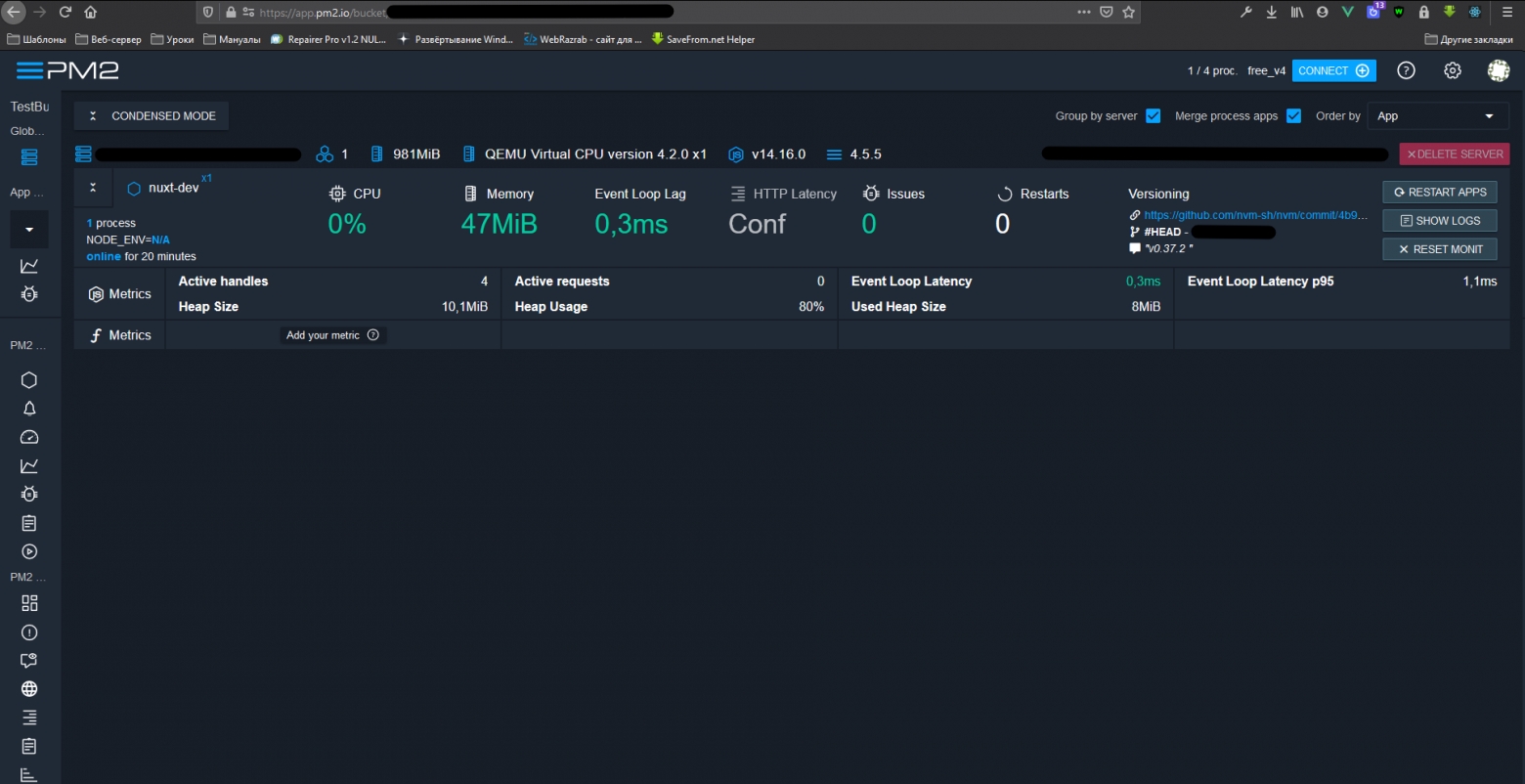Click the RESTART APPS button
Image resolution: width=1525 pixels, height=784 pixels.
pyautogui.click(x=1439, y=193)
